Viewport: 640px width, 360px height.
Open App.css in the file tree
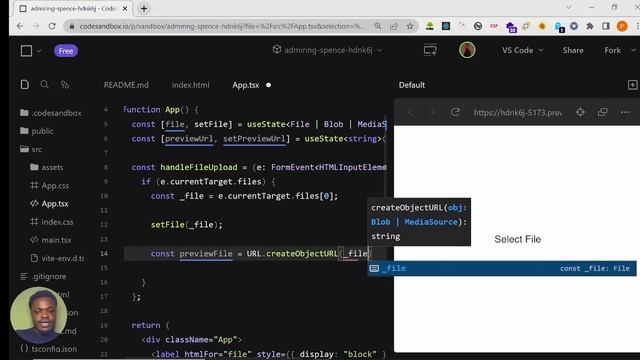click(49, 186)
